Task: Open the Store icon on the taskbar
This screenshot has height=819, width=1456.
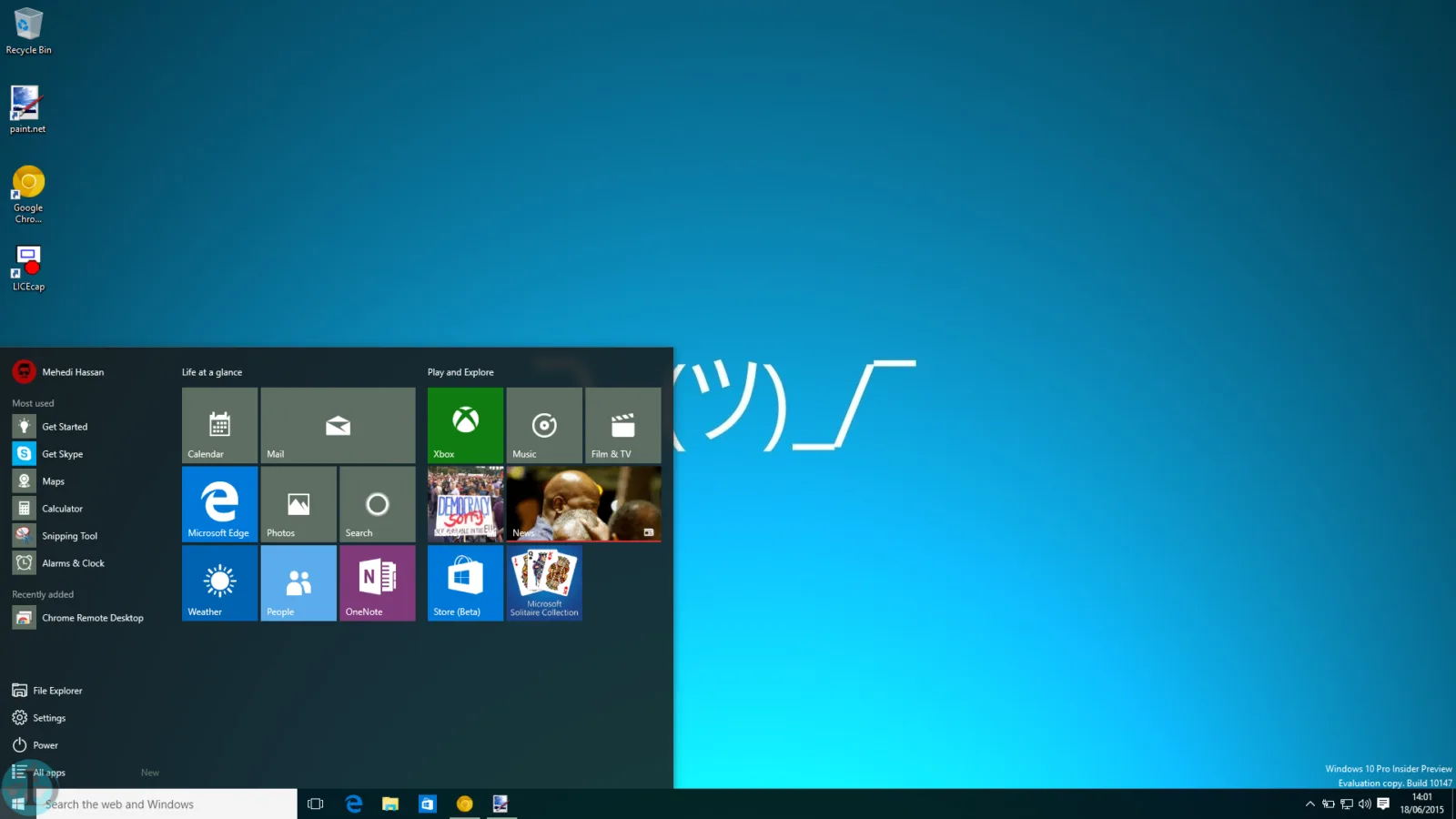Action: pyautogui.click(x=428, y=804)
